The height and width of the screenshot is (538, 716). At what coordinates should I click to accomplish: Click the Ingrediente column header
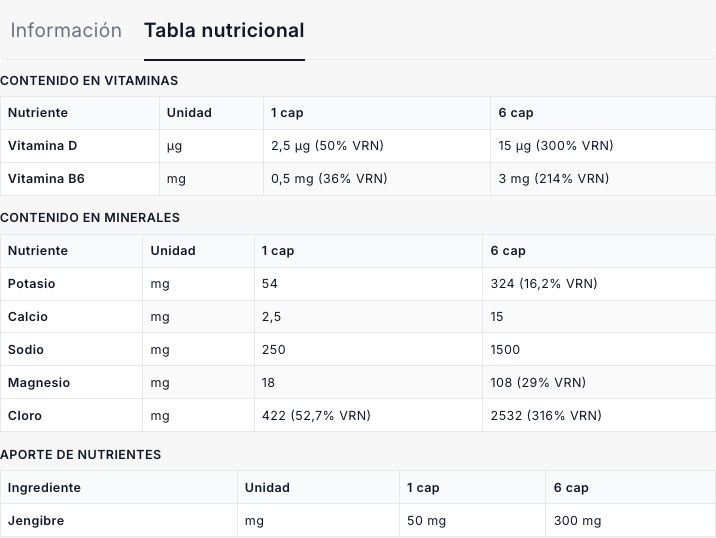(45, 488)
